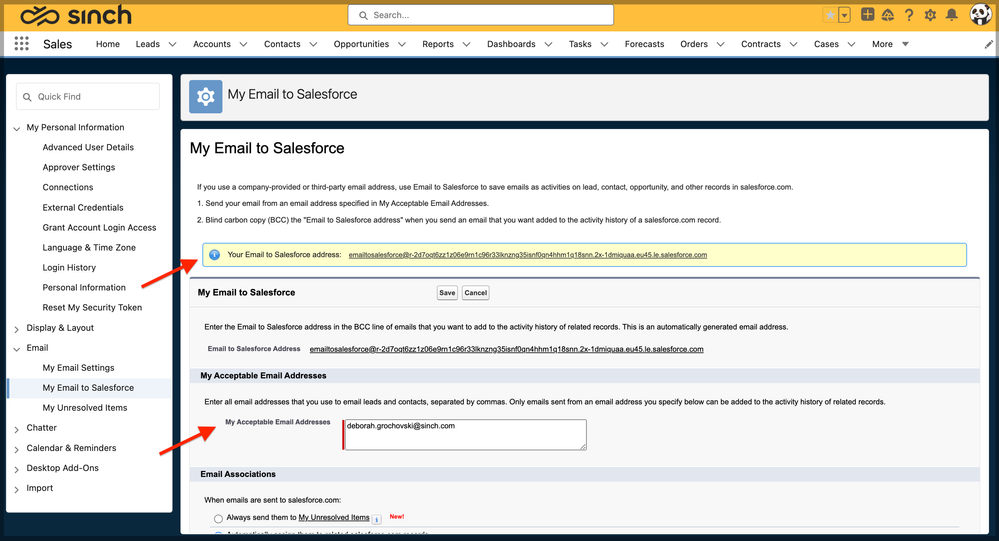This screenshot has width=999, height=541.
Task: Click the email address link in yellow banner
Action: point(528,255)
